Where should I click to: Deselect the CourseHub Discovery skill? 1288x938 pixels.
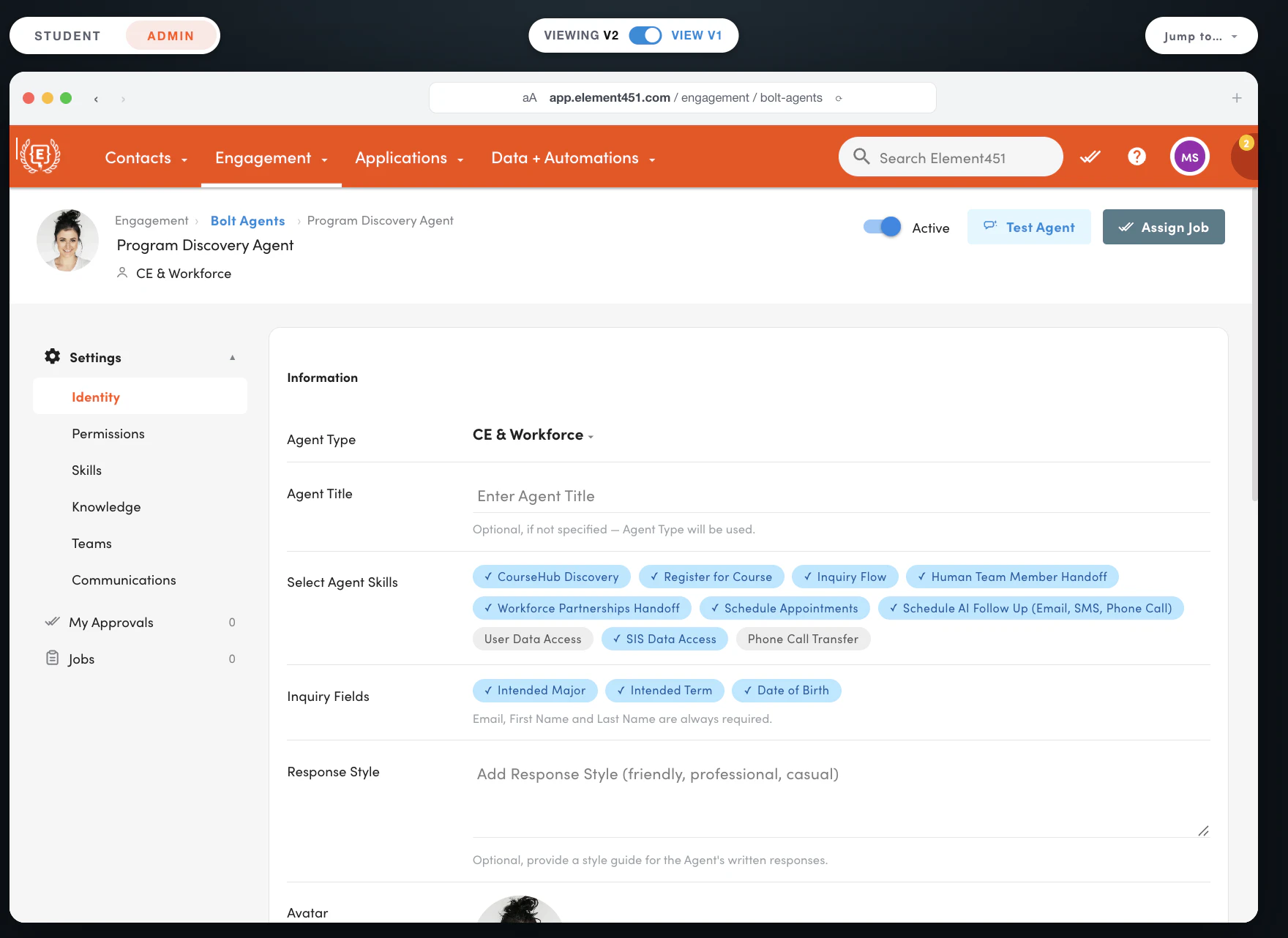(552, 577)
